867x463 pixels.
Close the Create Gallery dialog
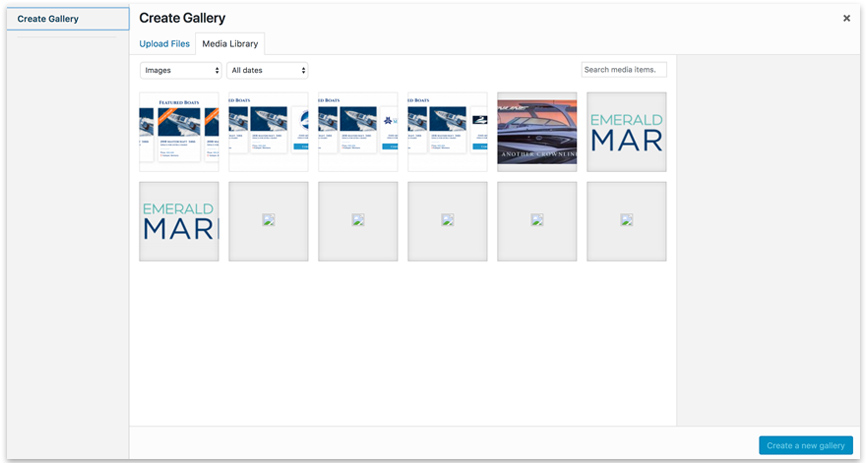pos(847,18)
